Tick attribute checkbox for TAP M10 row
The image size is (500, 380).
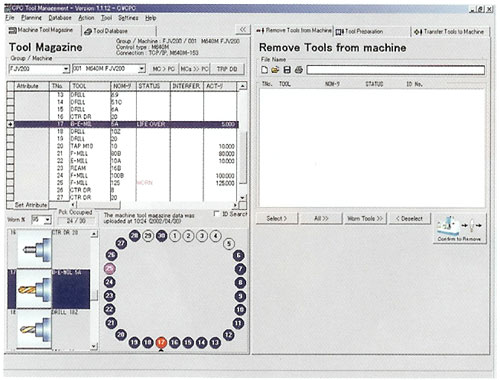pos(10,146)
